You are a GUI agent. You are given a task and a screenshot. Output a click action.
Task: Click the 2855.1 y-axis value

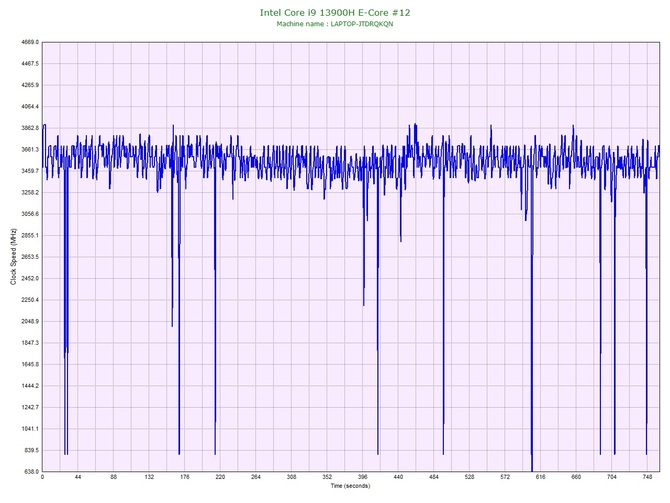pyautogui.click(x=30, y=235)
